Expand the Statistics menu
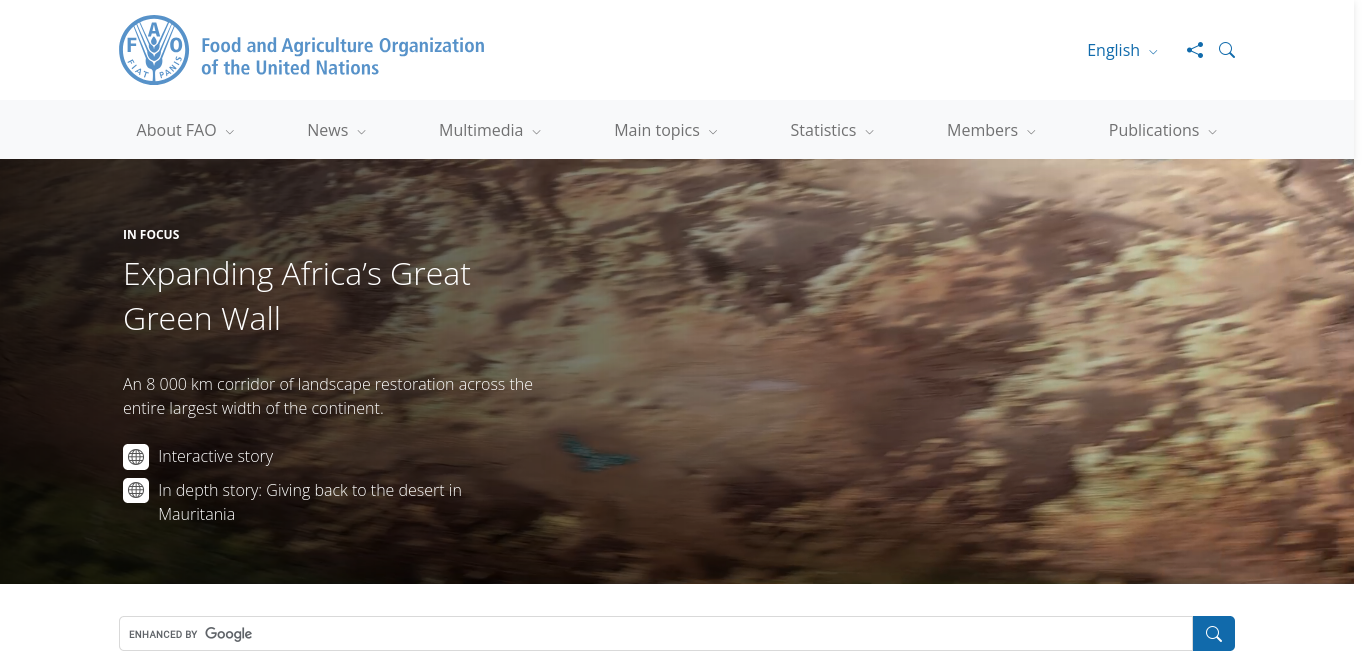Viewport: 1366px width, 651px height. pos(832,130)
